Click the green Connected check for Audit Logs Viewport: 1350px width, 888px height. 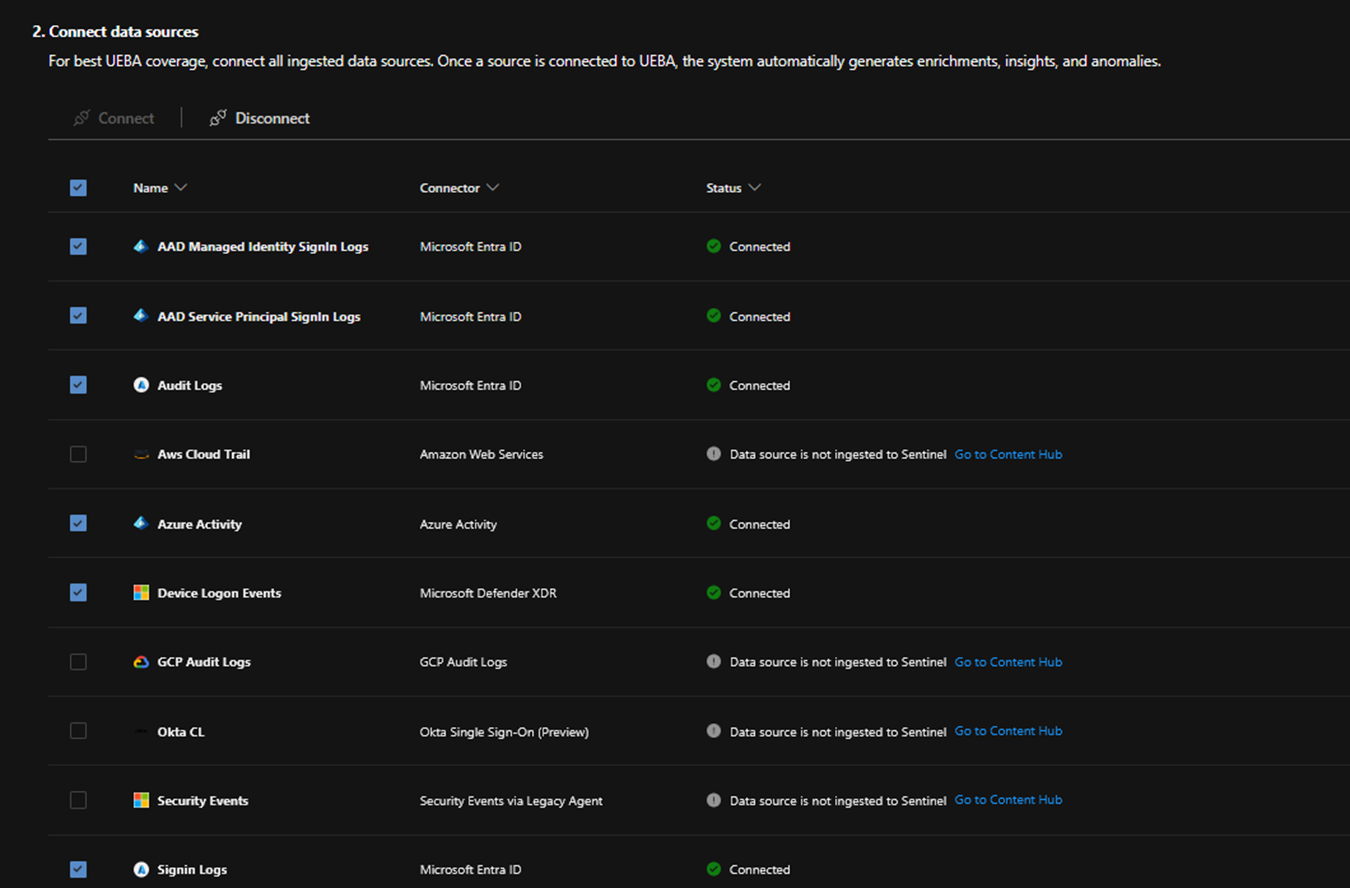(x=714, y=385)
